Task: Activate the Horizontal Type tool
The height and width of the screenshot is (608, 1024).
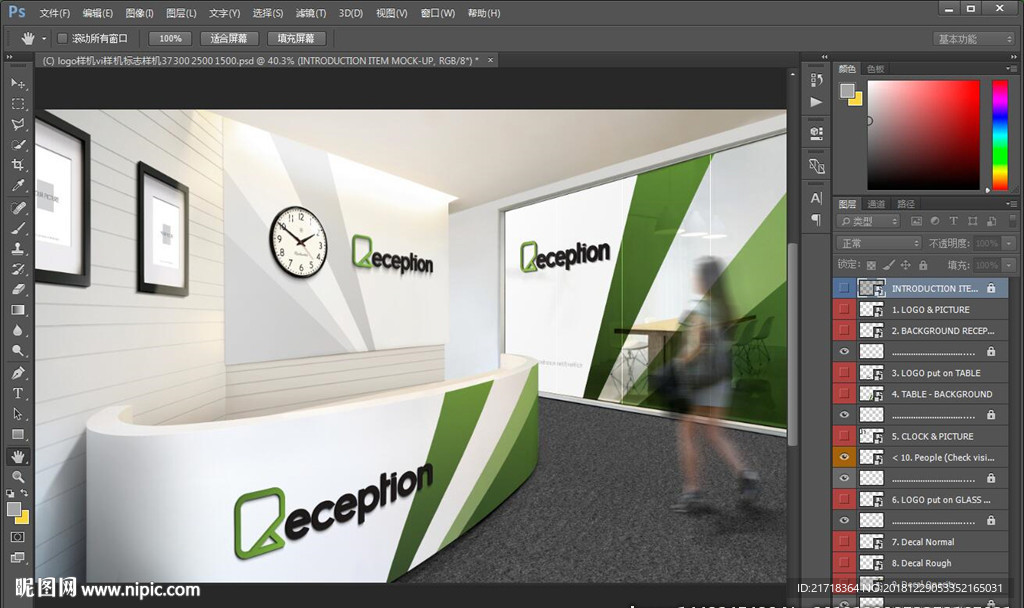Action: coord(18,393)
